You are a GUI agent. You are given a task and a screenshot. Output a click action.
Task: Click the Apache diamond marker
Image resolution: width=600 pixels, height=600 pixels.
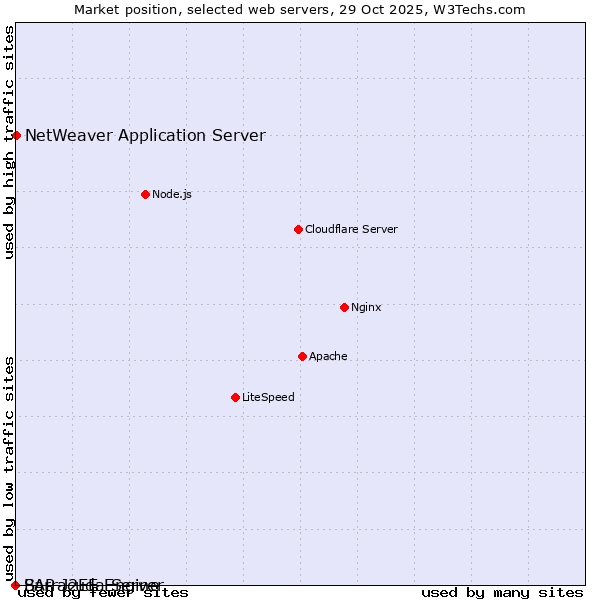pyautogui.click(x=302, y=356)
